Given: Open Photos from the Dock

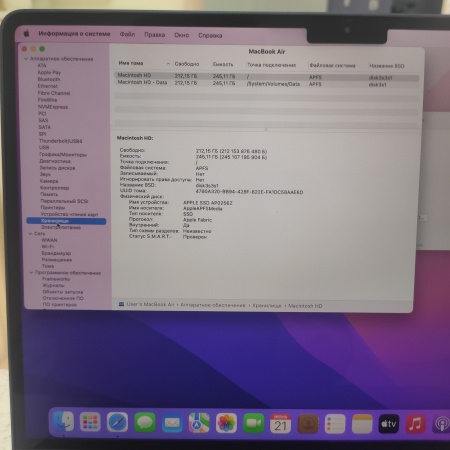Looking at the screenshot, I should tap(226, 423).
